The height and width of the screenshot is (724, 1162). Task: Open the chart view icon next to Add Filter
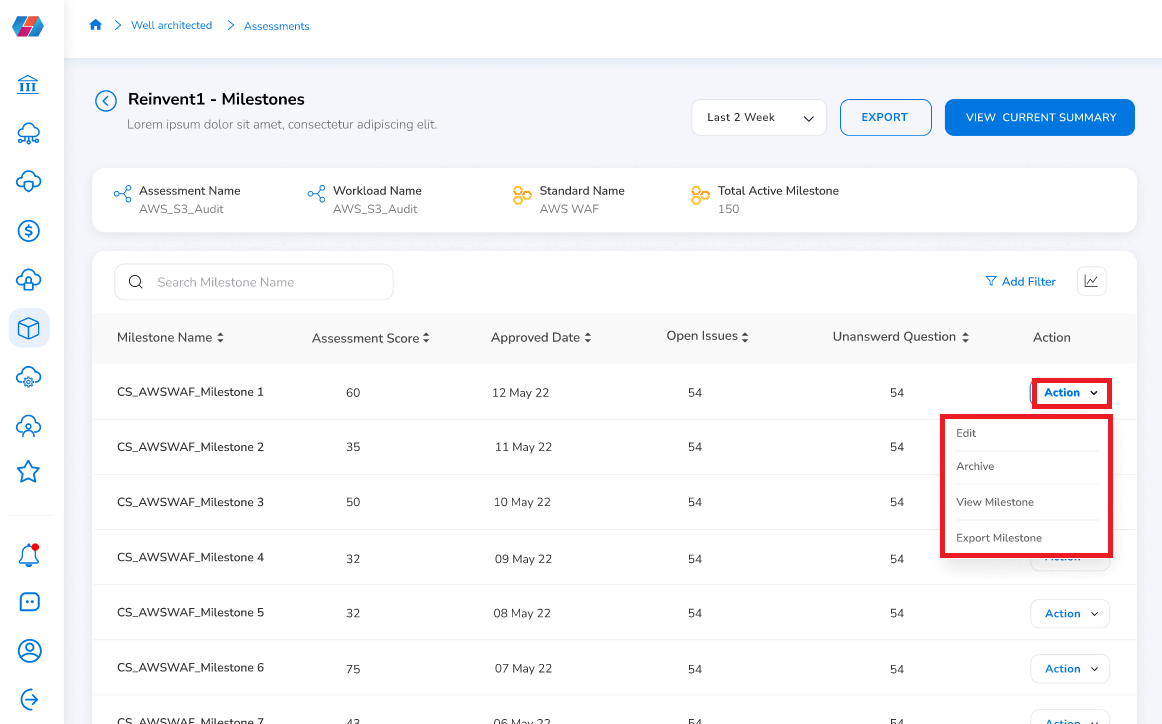pos(1091,281)
